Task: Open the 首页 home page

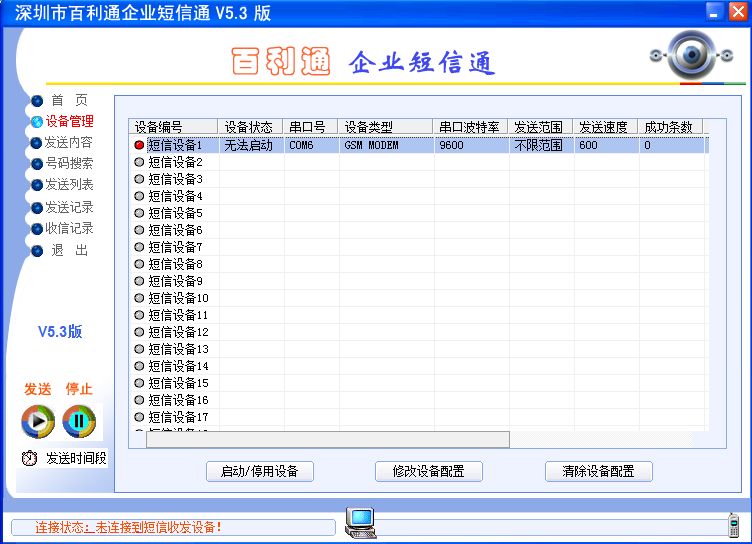Action: click(x=70, y=100)
